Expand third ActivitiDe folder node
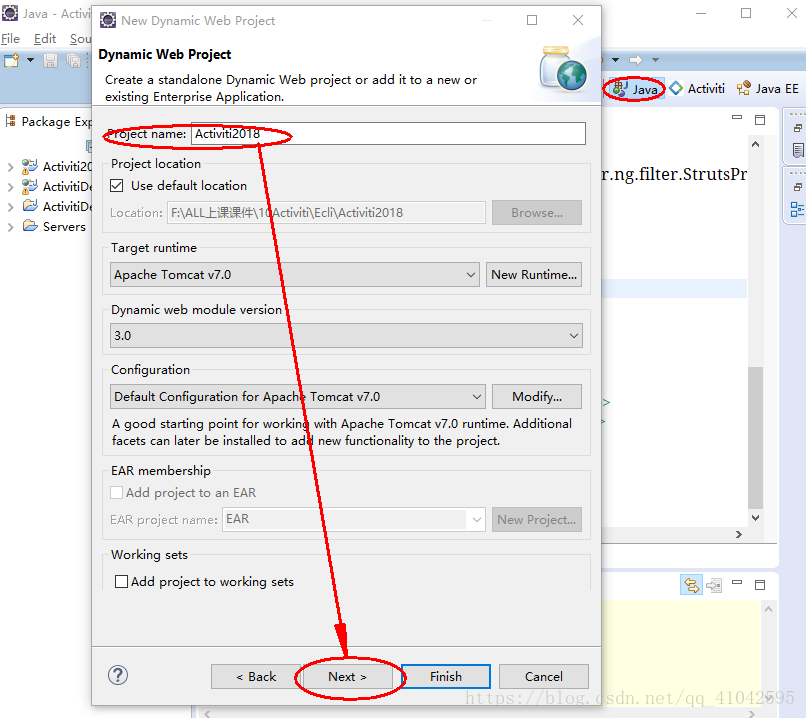 pyautogui.click(x=10, y=207)
